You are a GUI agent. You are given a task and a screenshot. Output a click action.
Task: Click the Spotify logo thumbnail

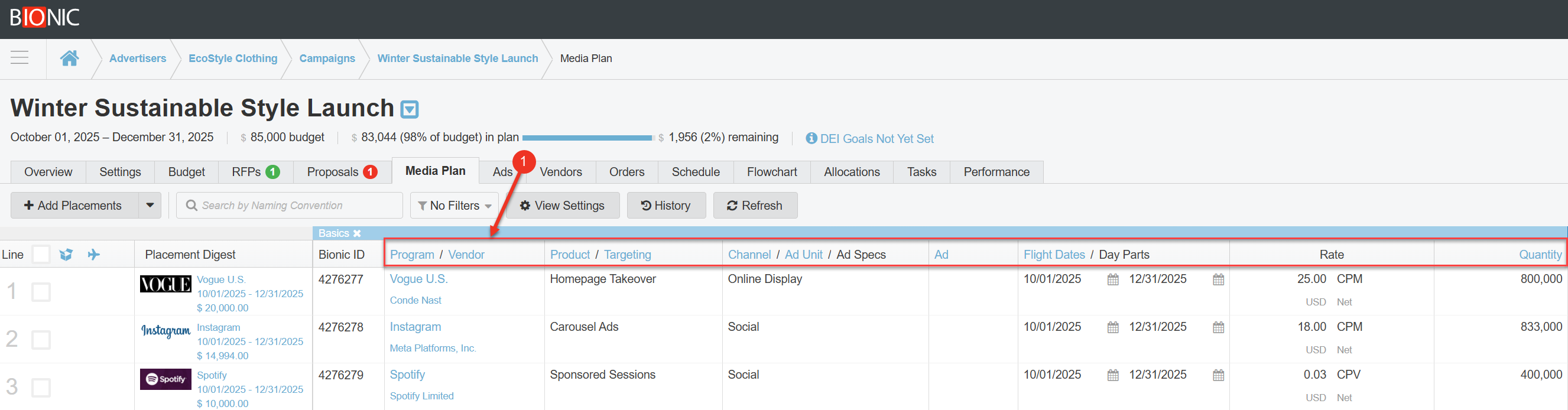click(165, 379)
